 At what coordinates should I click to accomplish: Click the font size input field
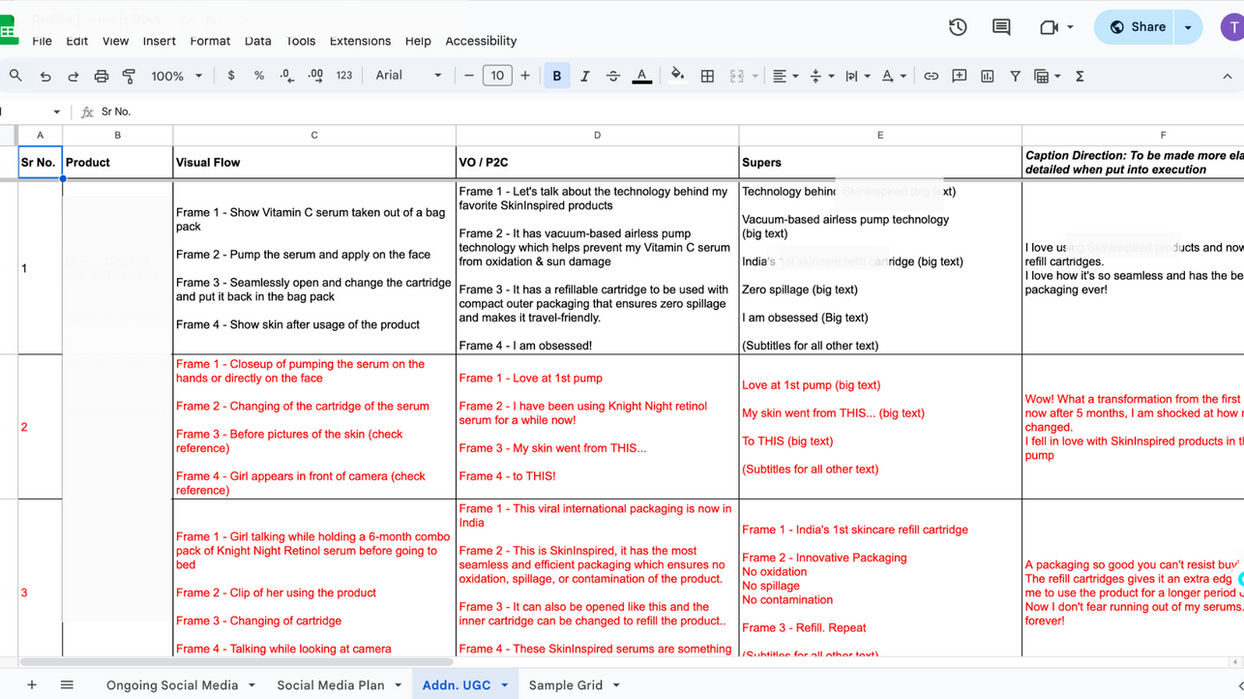(497, 76)
